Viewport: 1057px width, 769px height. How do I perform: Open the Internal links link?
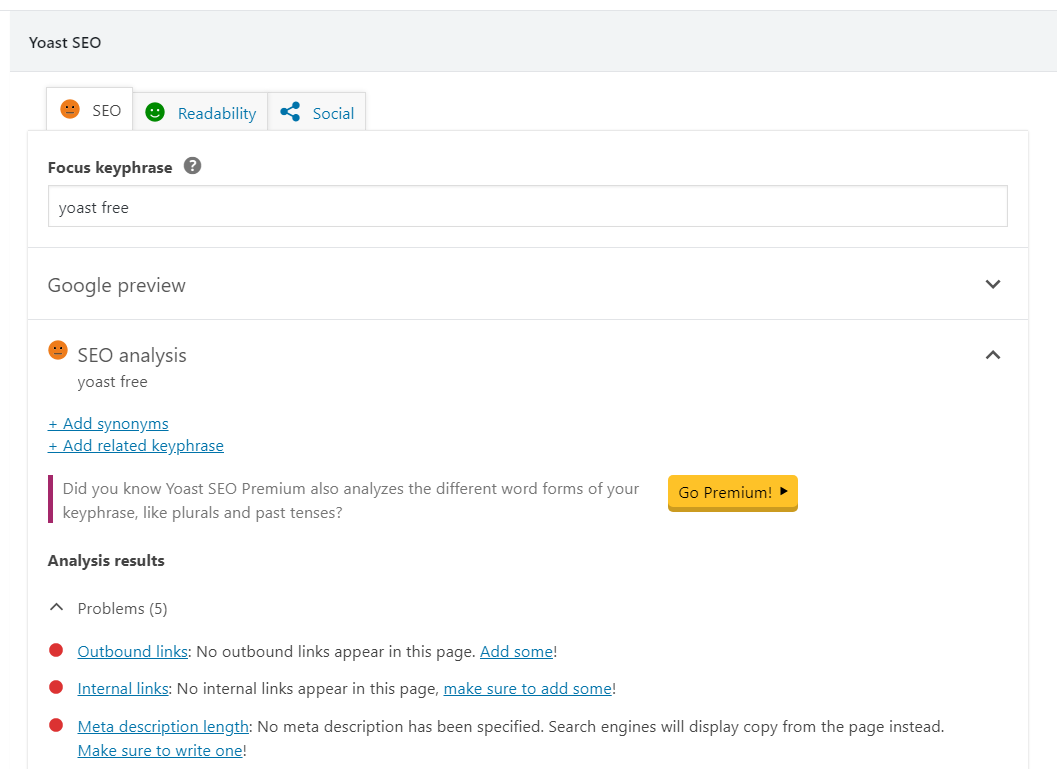(x=123, y=689)
